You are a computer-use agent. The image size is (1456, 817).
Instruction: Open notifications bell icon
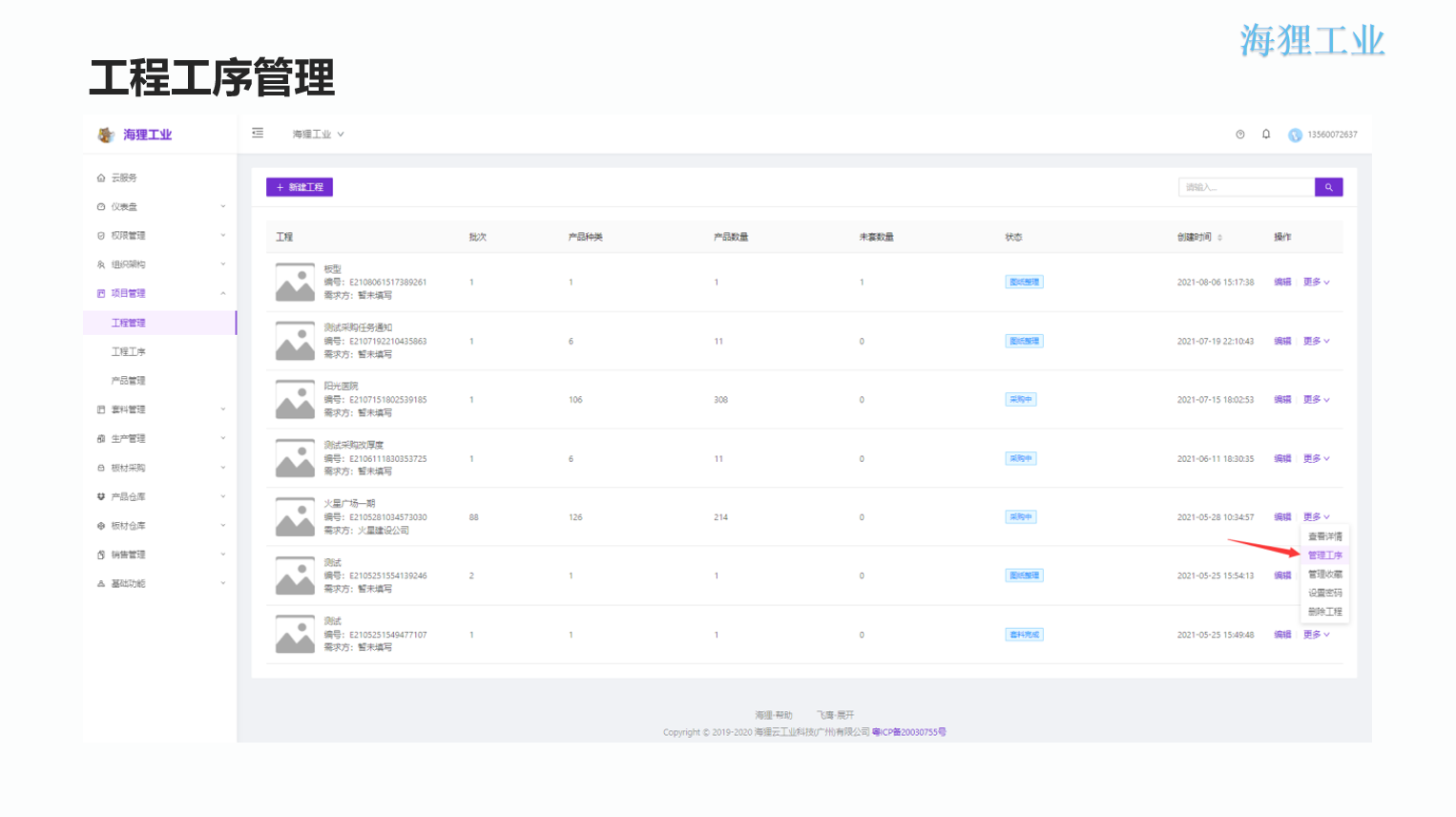click(1266, 135)
